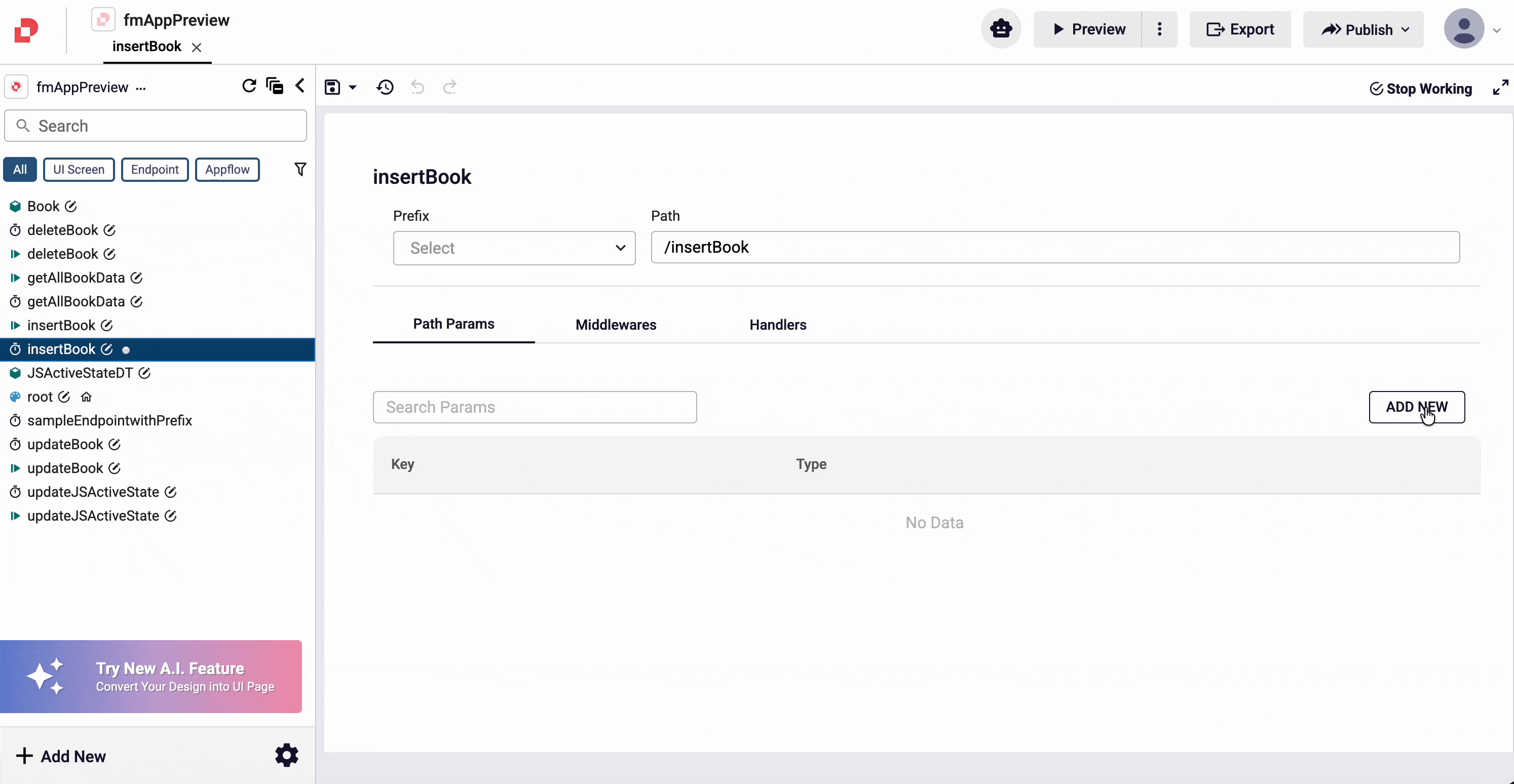Click the Search Params input field
1514x784 pixels.
[534, 406]
